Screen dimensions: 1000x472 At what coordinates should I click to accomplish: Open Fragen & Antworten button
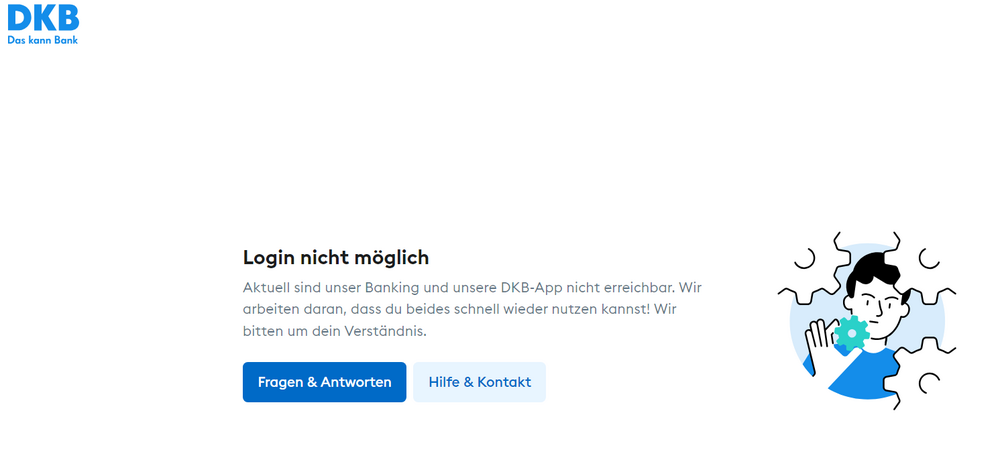click(324, 382)
